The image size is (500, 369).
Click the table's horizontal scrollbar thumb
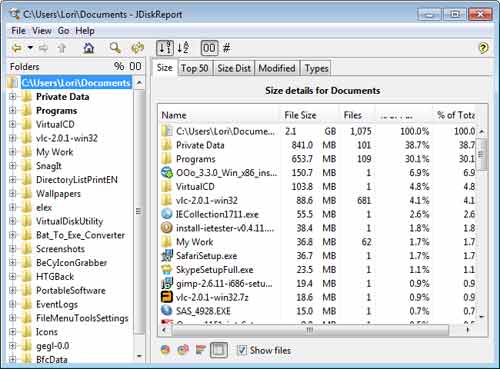[310, 330]
